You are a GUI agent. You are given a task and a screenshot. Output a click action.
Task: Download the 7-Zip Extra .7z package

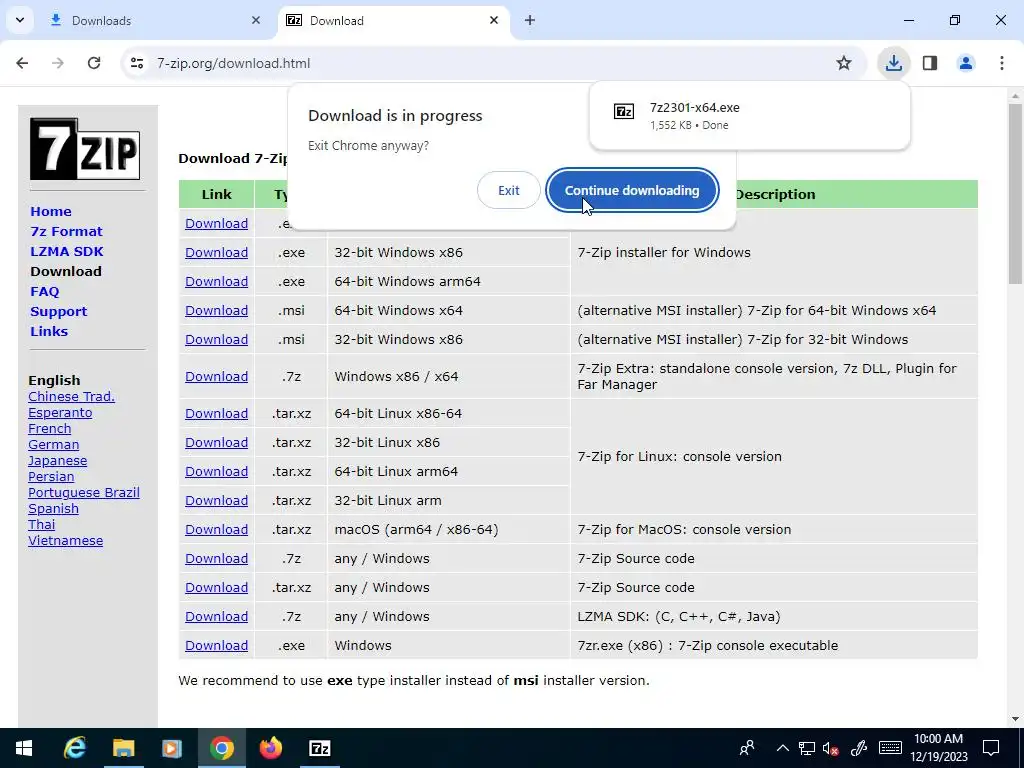(216, 376)
